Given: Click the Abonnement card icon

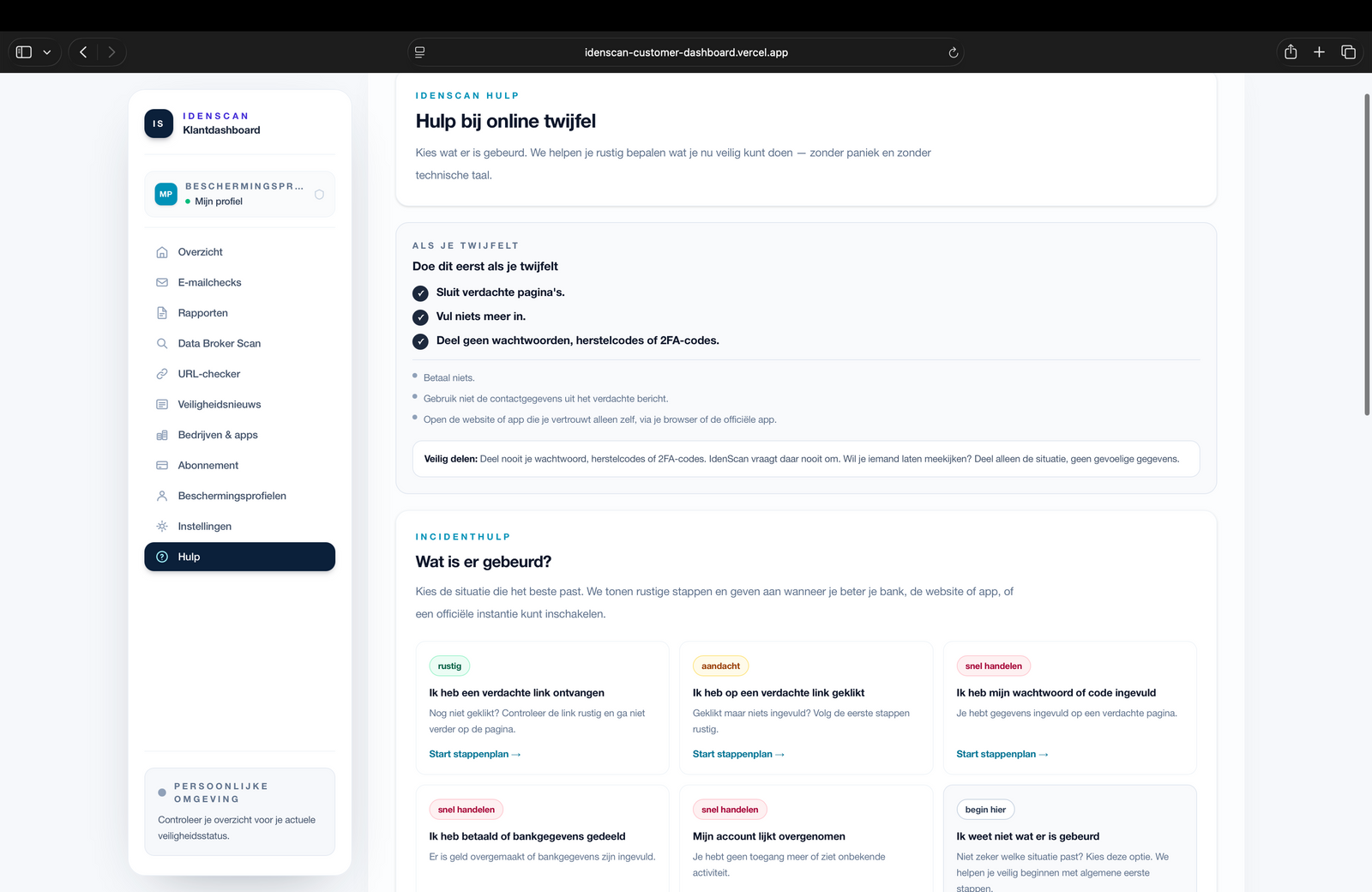Looking at the screenshot, I should pyautogui.click(x=162, y=465).
